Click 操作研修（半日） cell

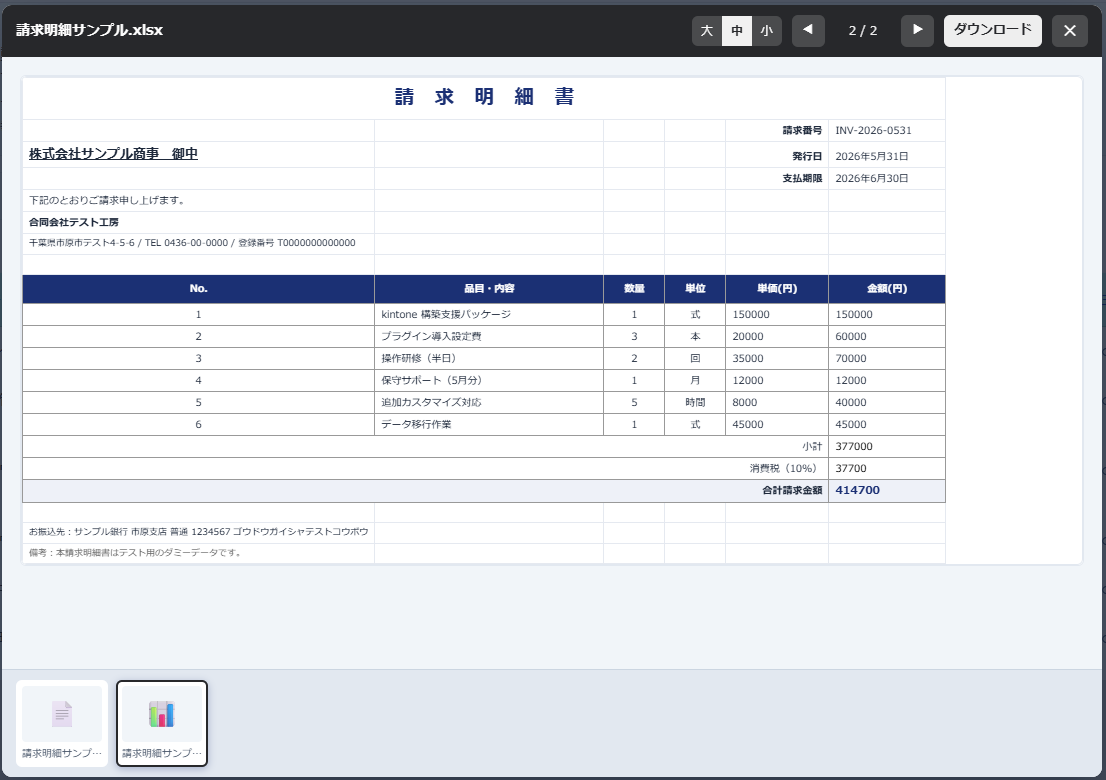(x=489, y=358)
